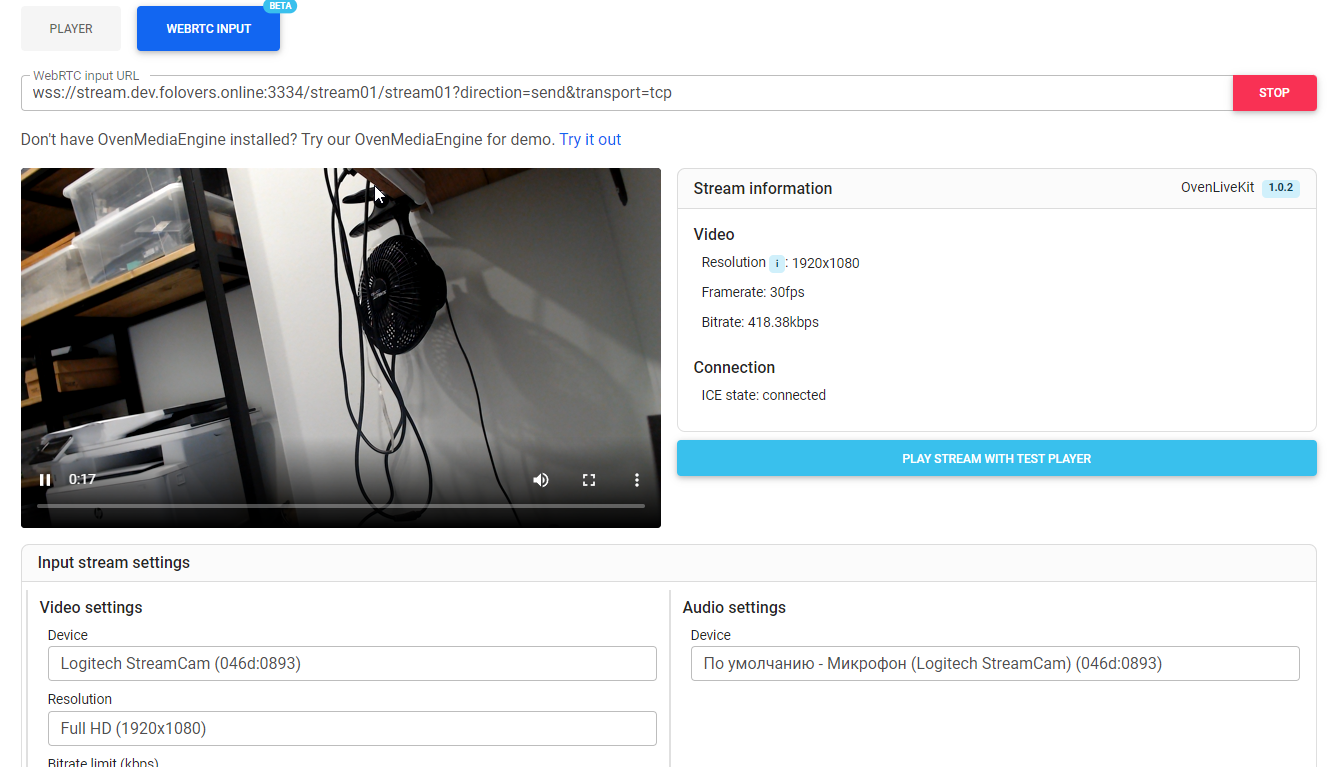Mute the video player audio
Viewport: 1337px width, 767px height.
tap(541, 480)
